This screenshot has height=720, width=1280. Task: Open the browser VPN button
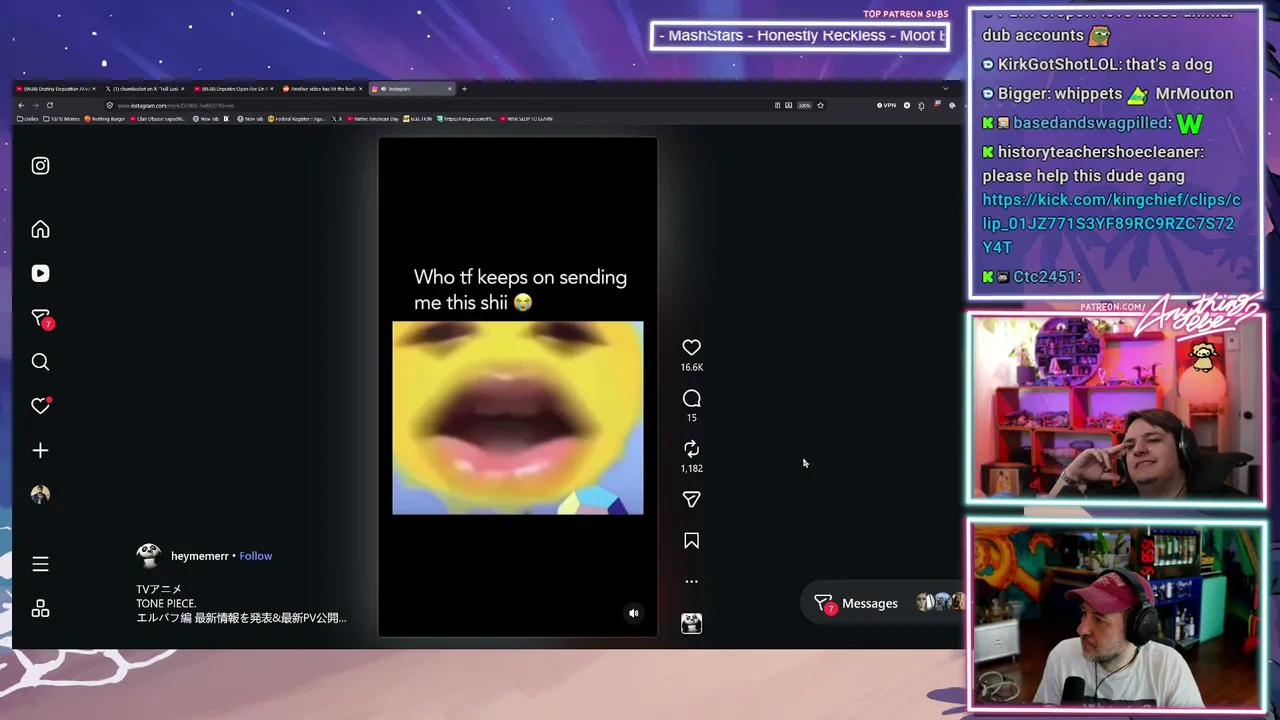coord(886,105)
